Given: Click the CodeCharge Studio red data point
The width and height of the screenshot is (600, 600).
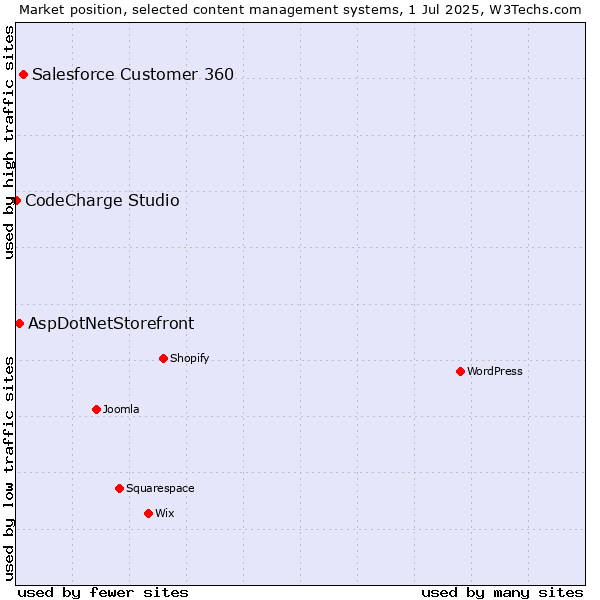Looking at the screenshot, I should pyautogui.click(x=16, y=201).
